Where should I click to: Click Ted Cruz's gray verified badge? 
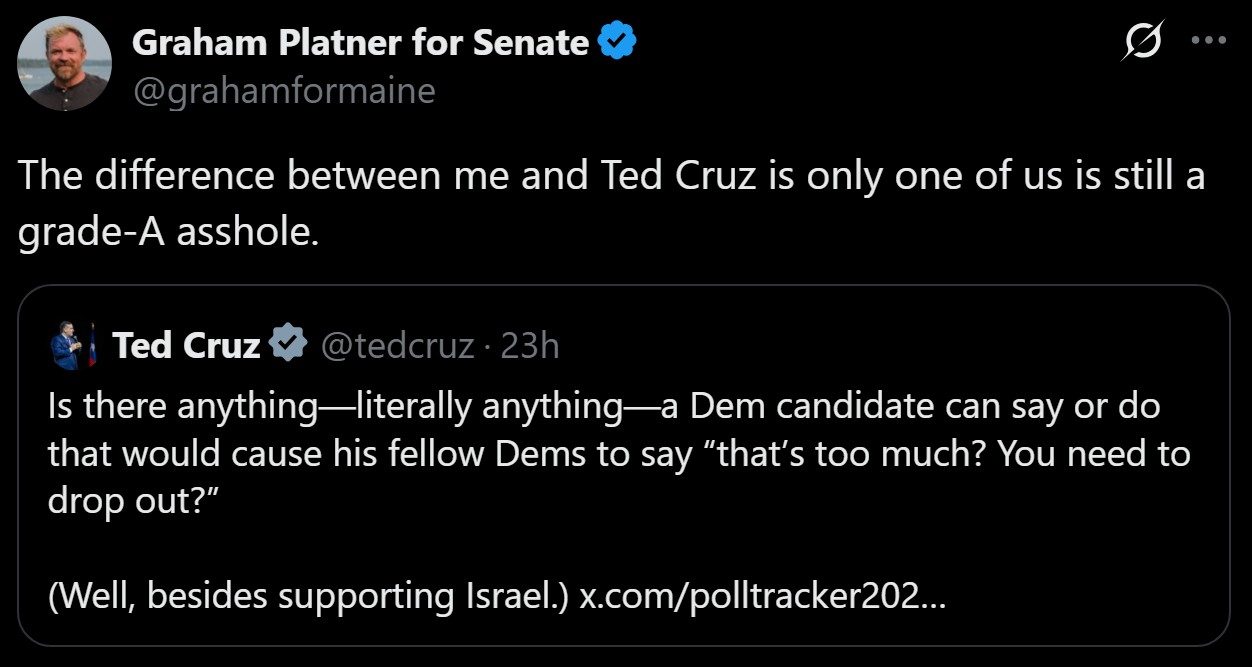point(289,345)
